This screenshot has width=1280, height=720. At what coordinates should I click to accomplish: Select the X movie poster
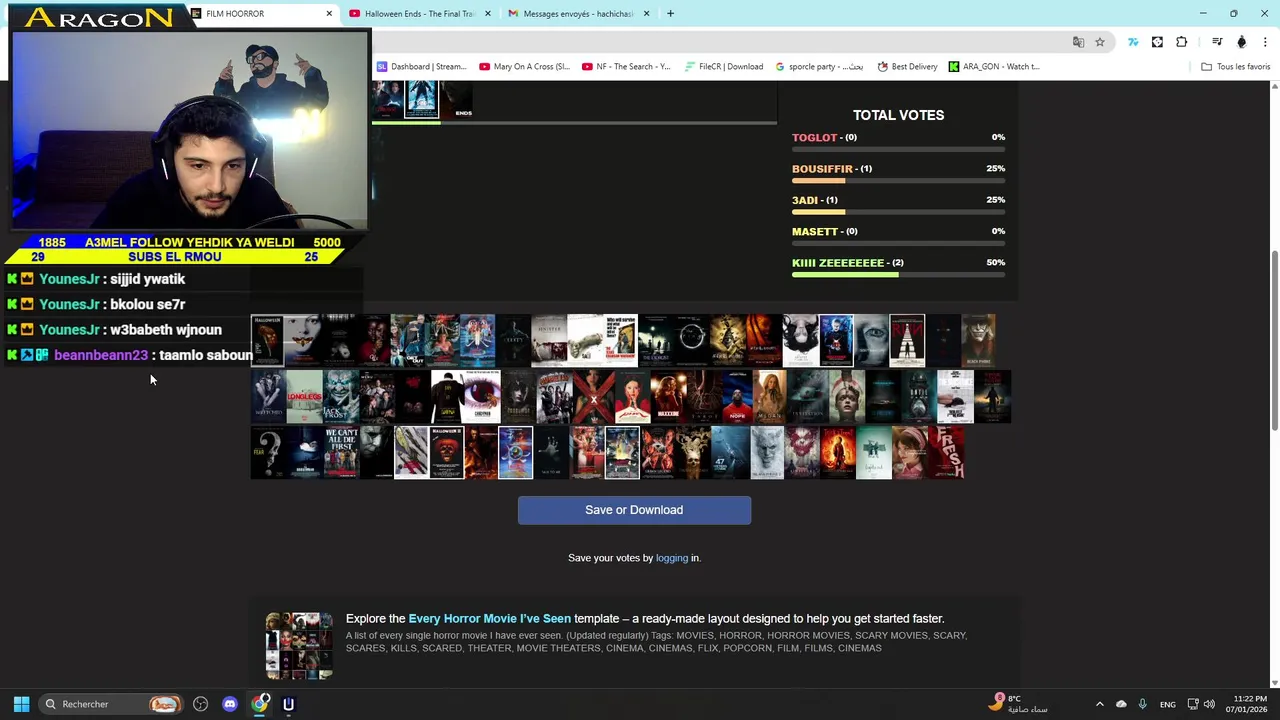click(x=593, y=397)
